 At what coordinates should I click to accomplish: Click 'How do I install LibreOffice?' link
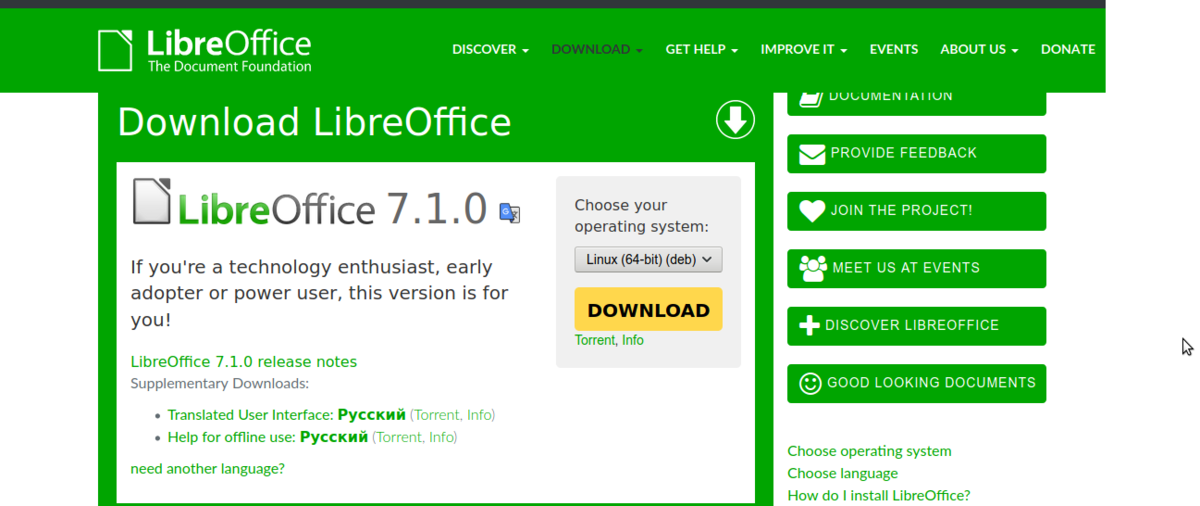(879, 495)
